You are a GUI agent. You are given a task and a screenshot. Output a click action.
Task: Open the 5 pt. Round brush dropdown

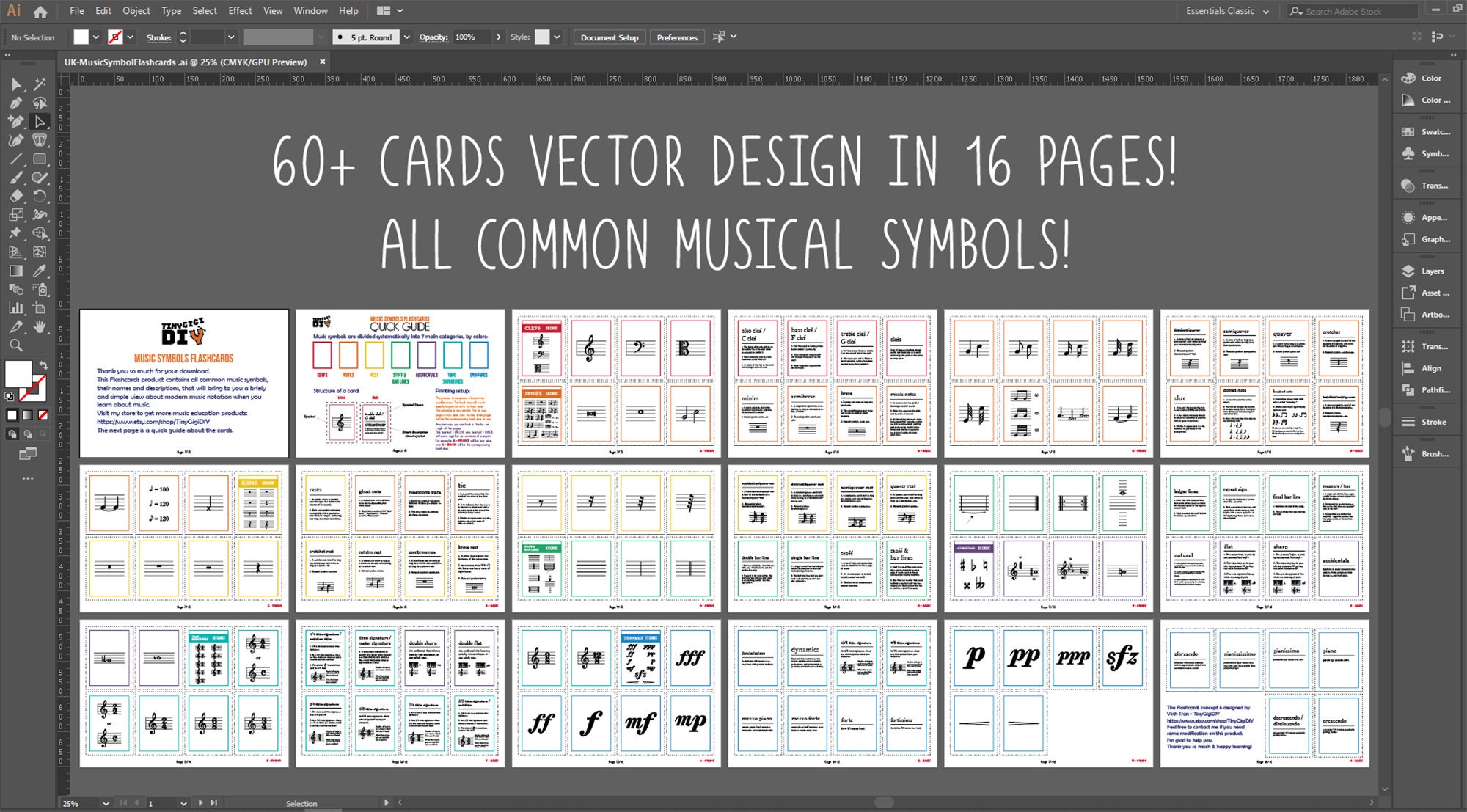(x=408, y=37)
